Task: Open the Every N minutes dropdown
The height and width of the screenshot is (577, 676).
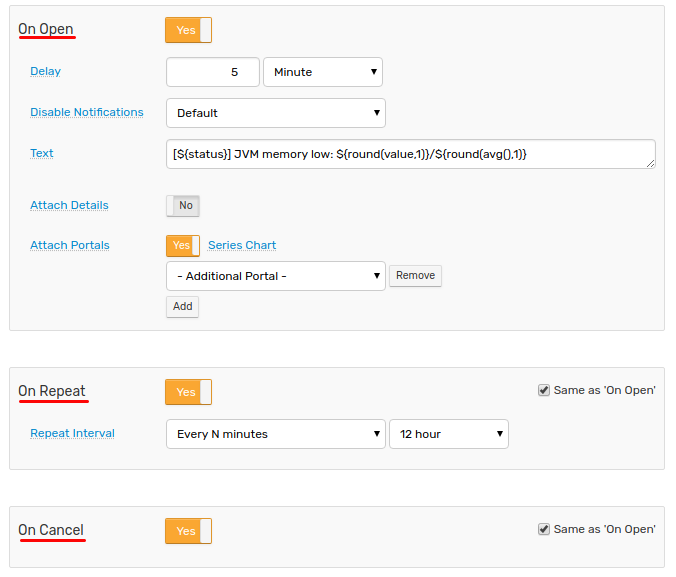Action: click(x=276, y=434)
